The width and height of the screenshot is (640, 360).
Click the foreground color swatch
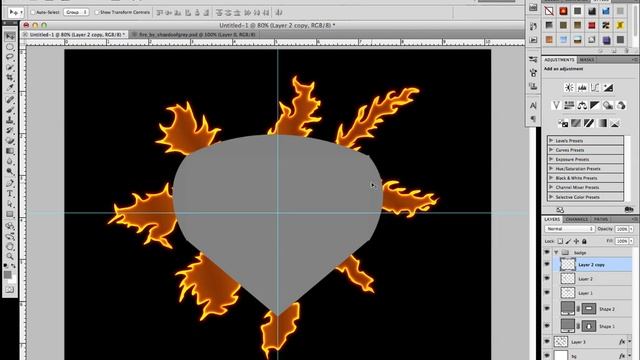click(8, 275)
